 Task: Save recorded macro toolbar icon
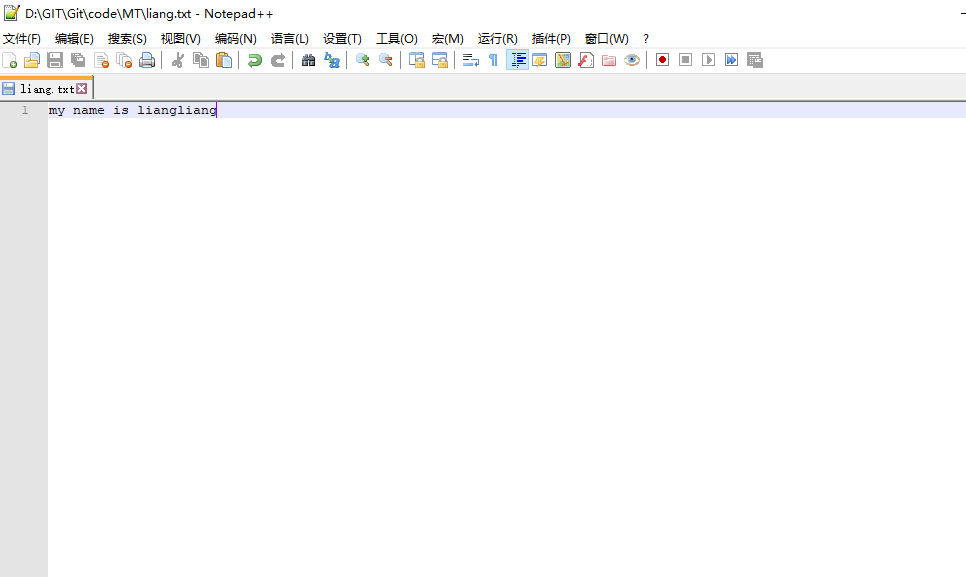point(755,60)
